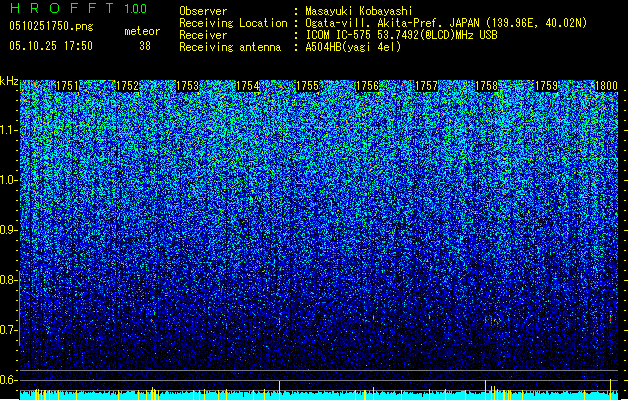Click the date stamp 05.10.25 17:50
Screen dimensions: 629x400
point(51,46)
